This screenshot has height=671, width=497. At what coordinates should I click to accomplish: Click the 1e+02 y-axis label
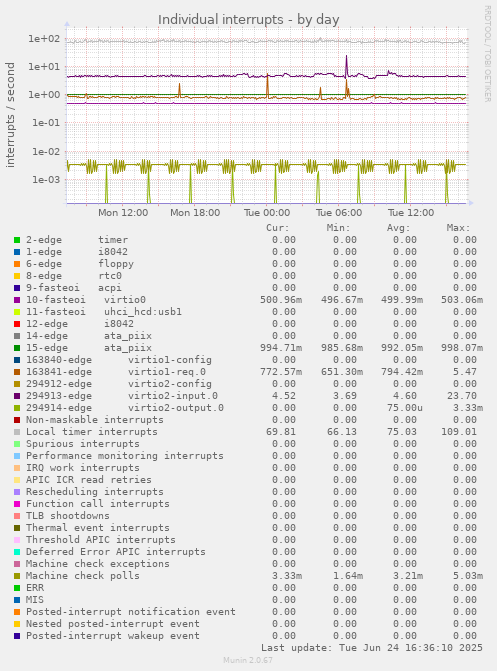pos(44,39)
